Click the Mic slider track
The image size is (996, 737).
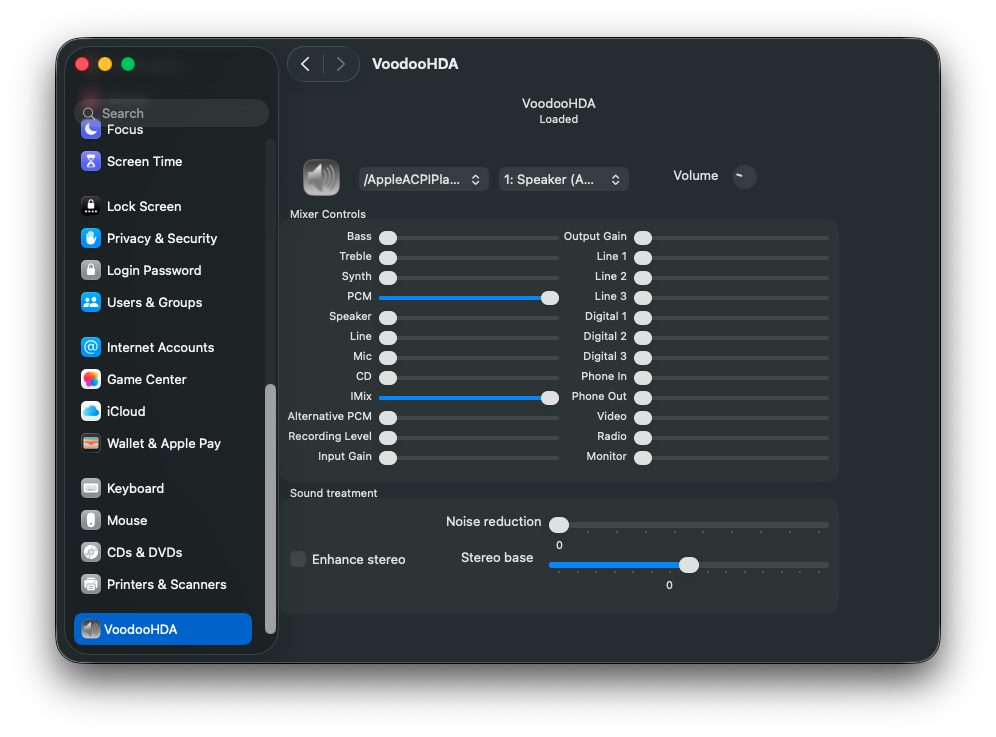click(469, 358)
